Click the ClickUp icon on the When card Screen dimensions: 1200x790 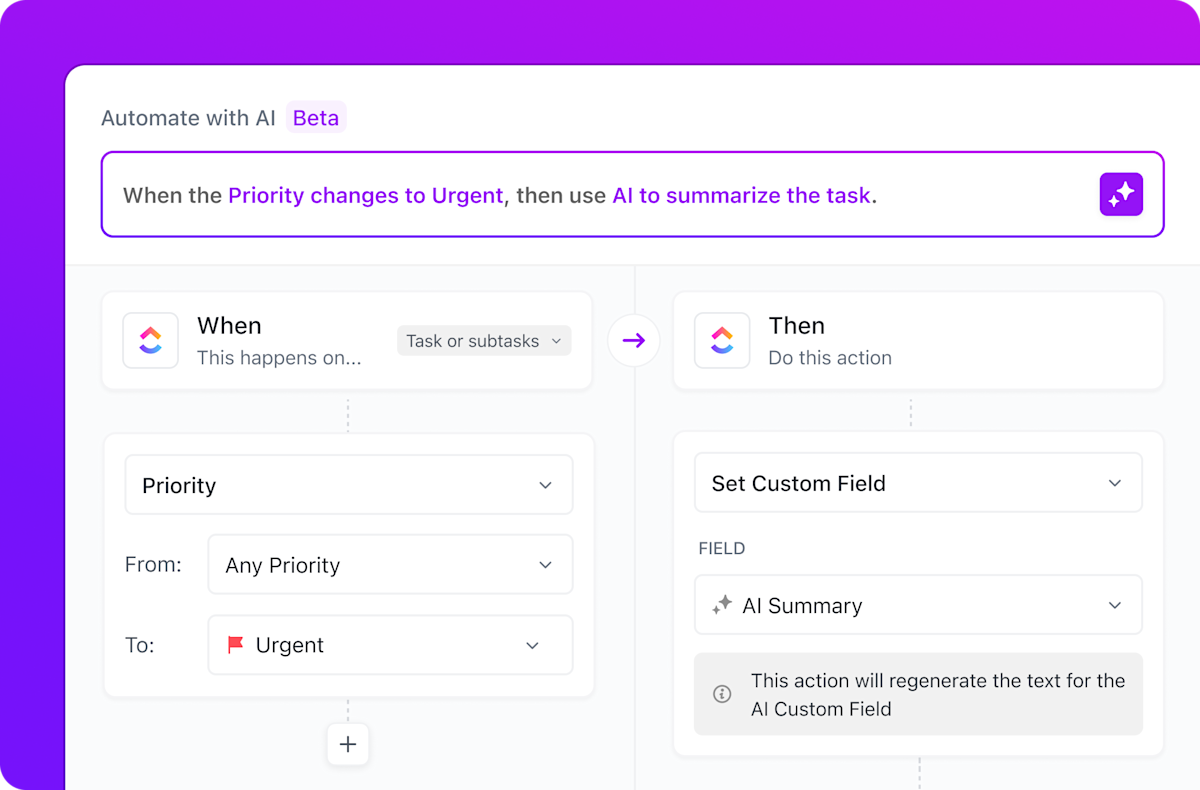[150, 340]
